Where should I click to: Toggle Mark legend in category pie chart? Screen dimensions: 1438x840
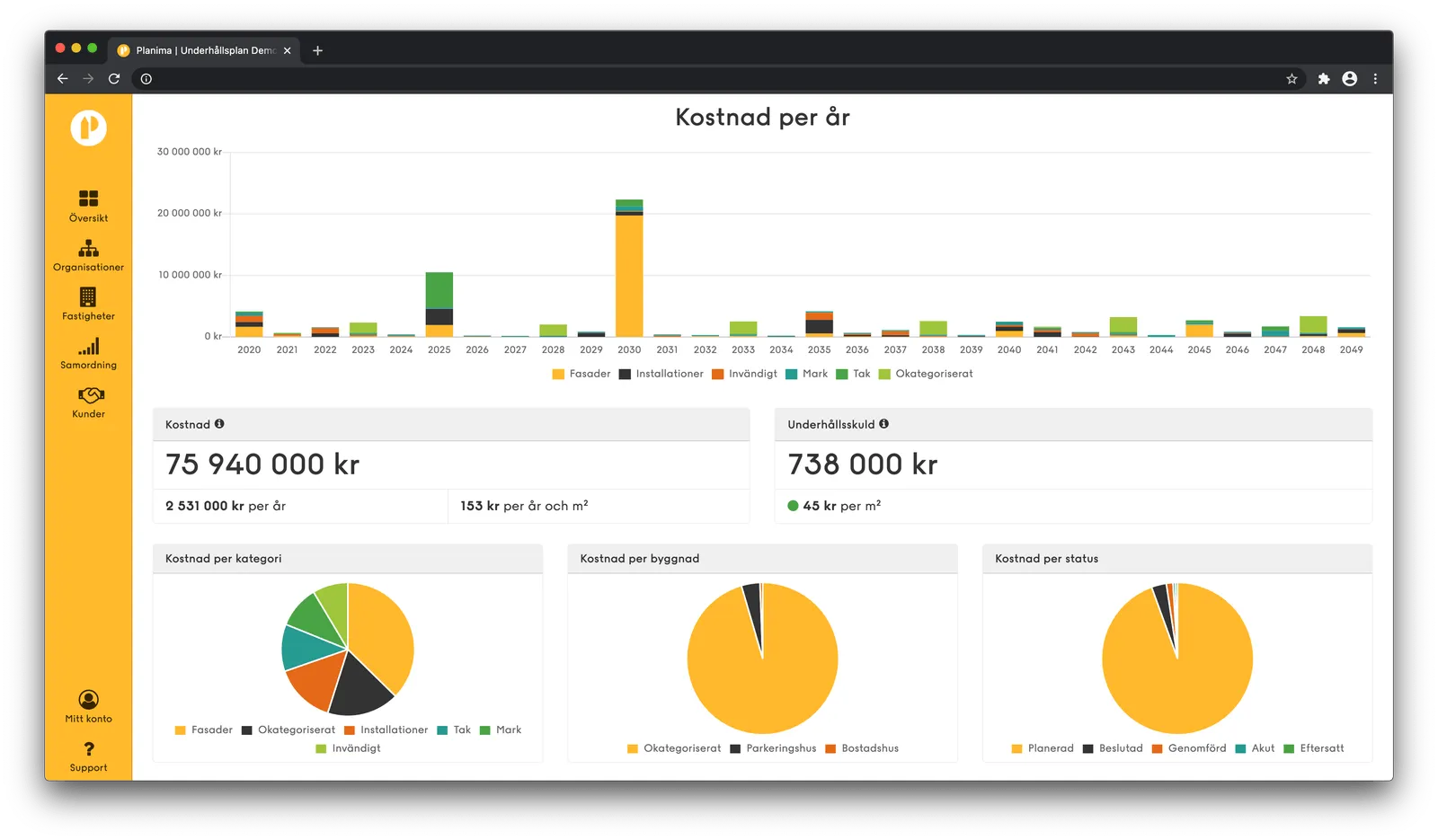(501, 729)
